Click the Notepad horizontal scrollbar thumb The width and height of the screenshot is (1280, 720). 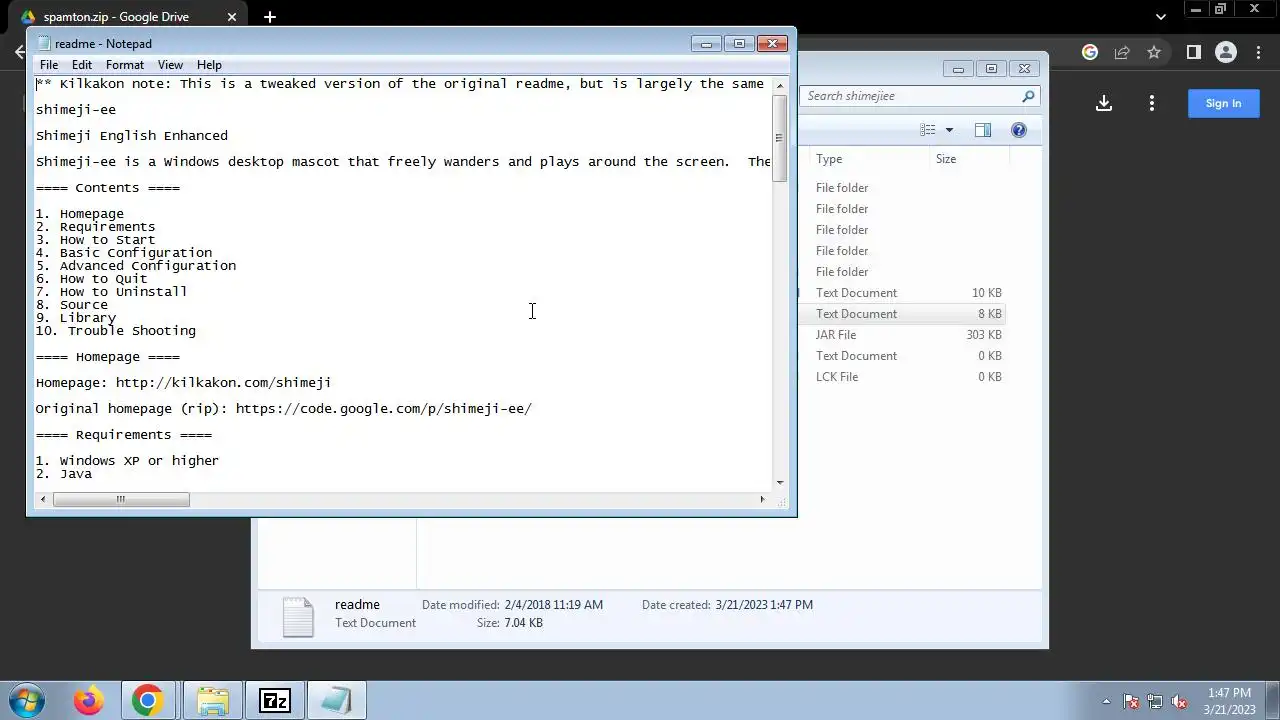point(121,499)
